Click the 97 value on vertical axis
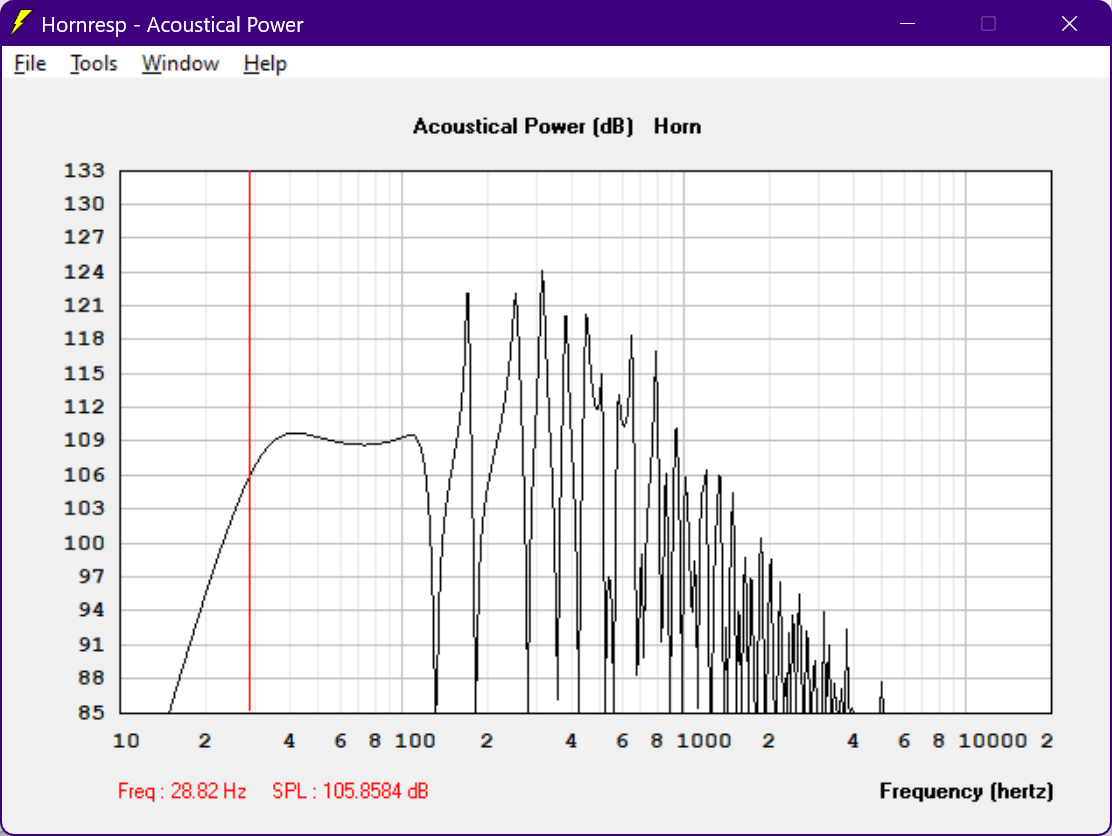 pyautogui.click(x=91, y=576)
